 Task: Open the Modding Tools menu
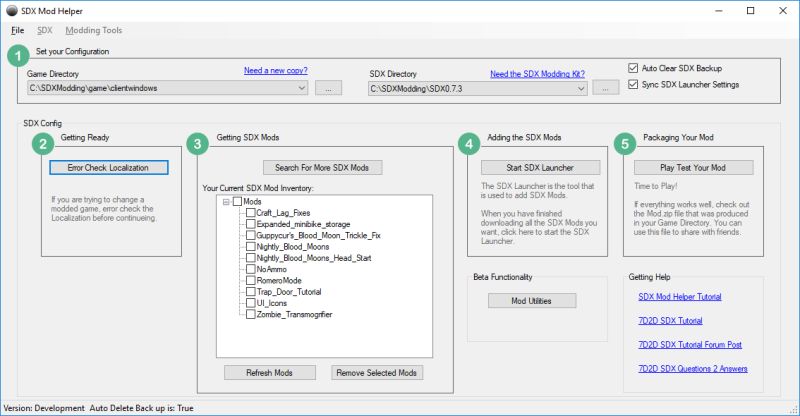pos(94,30)
